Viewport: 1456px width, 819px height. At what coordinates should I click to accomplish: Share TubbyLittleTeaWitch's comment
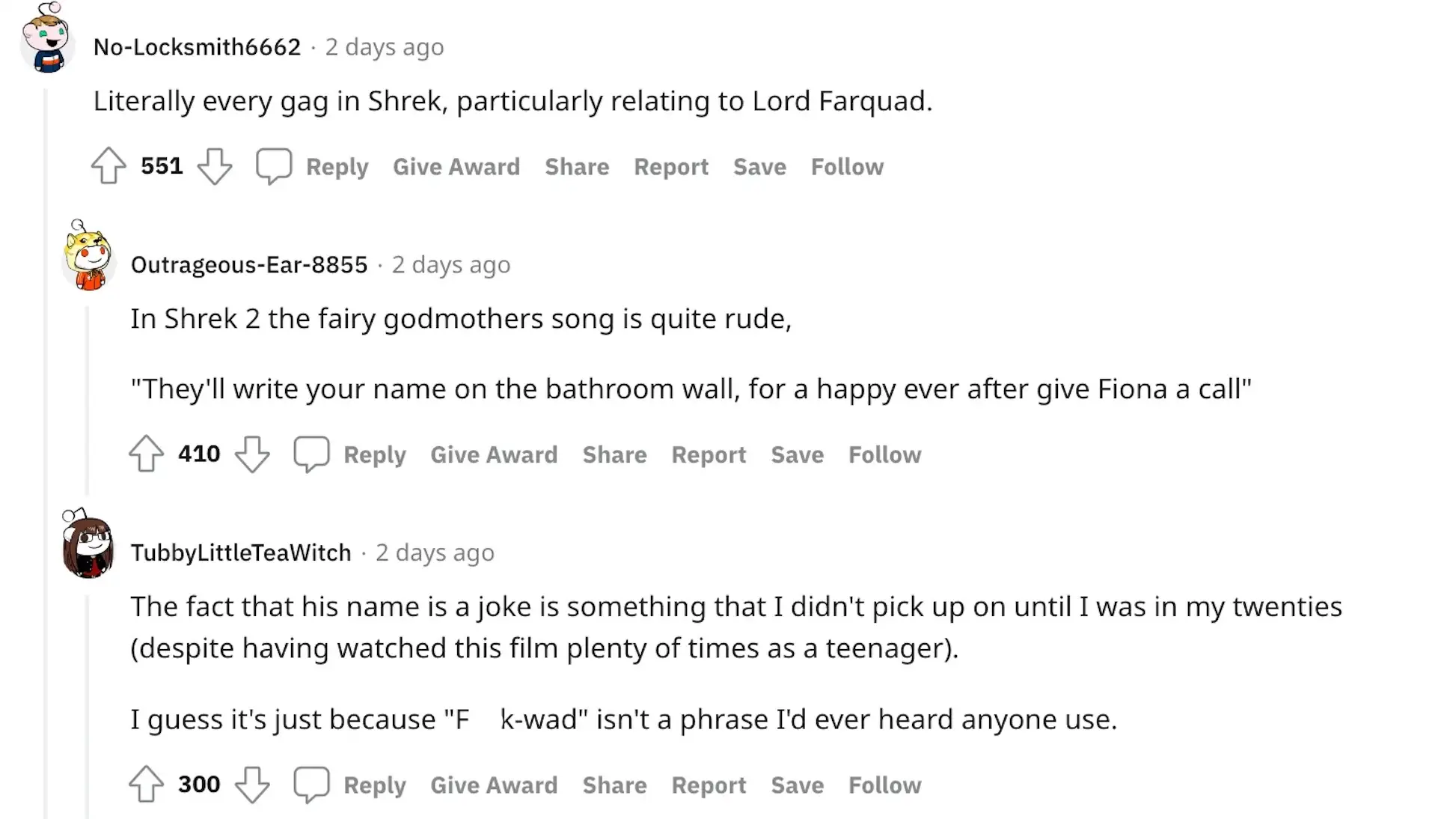pyautogui.click(x=614, y=785)
